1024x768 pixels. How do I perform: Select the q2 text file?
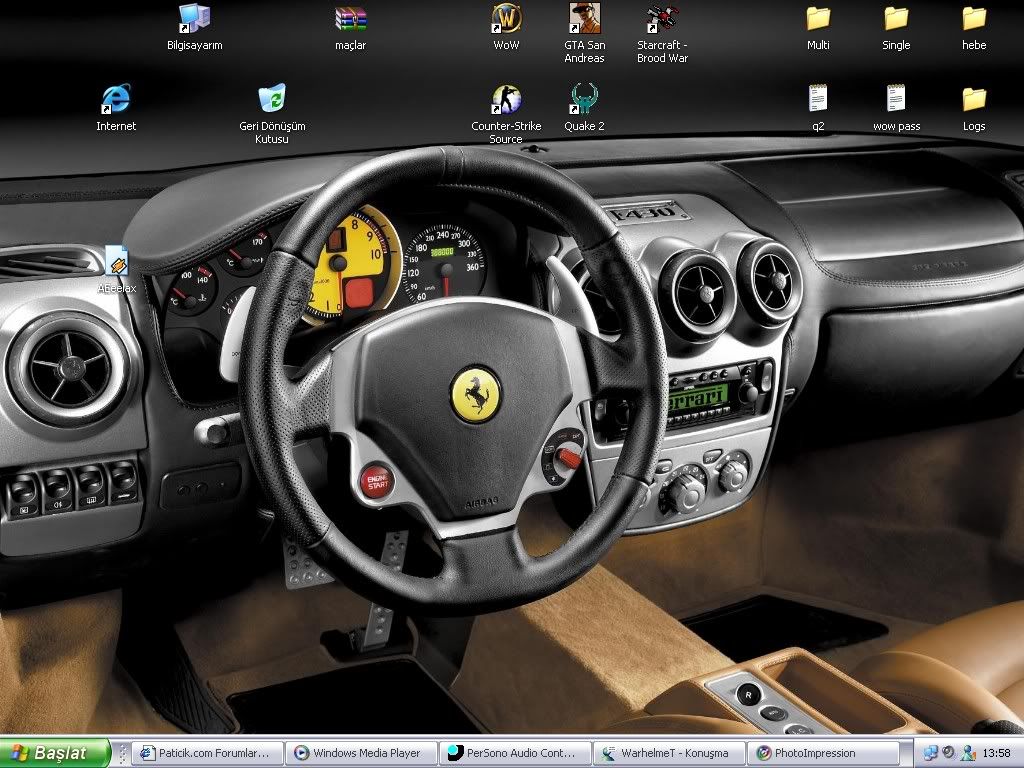tap(818, 99)
